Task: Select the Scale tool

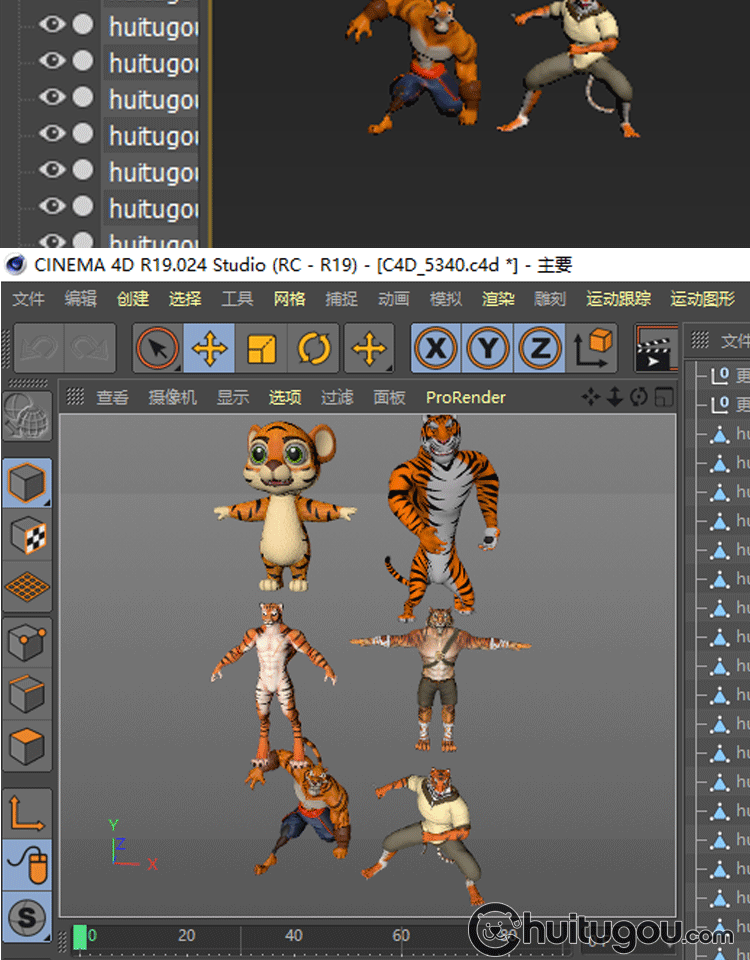Action: tap(262, 349)
